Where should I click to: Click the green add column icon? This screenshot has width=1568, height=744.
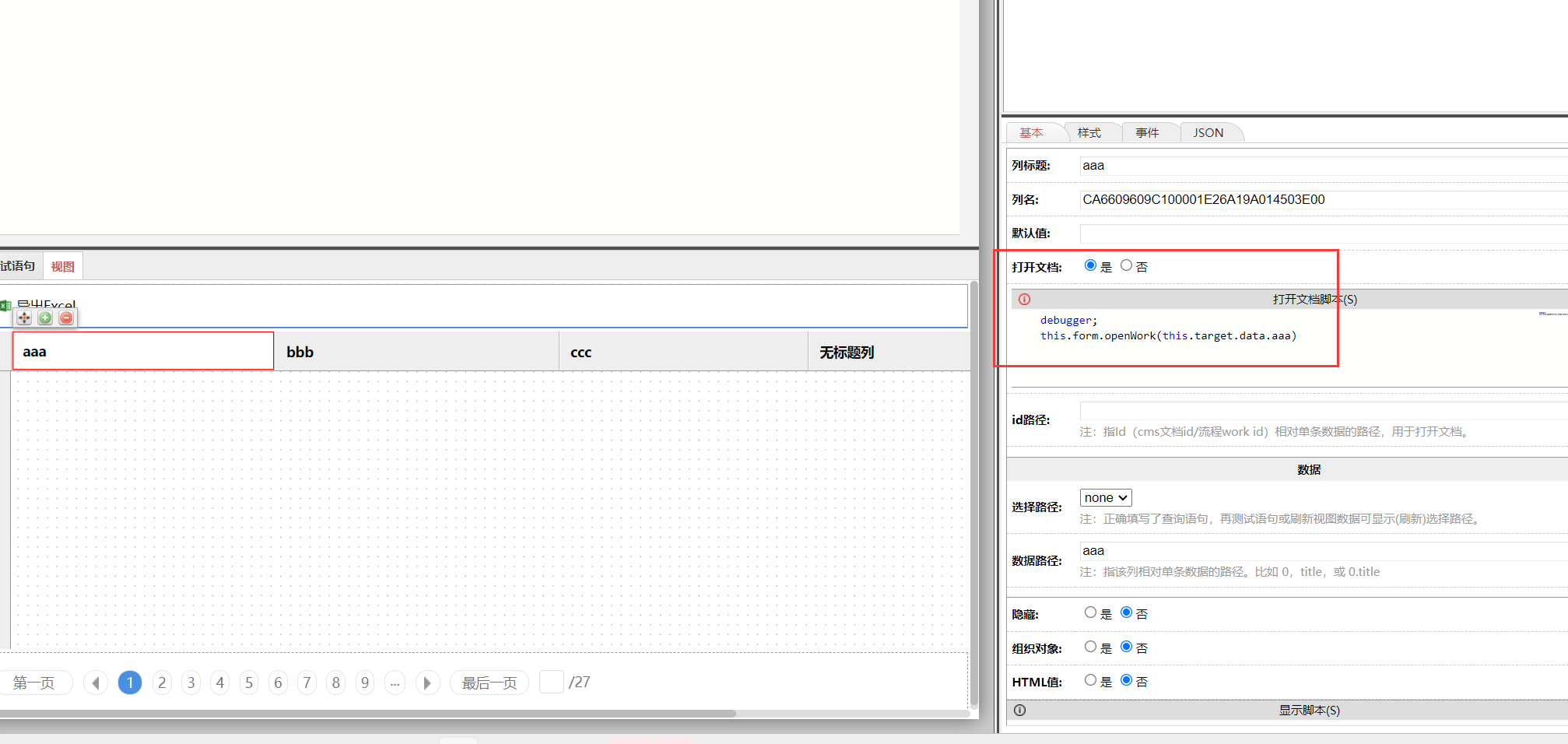pos(45,318)
